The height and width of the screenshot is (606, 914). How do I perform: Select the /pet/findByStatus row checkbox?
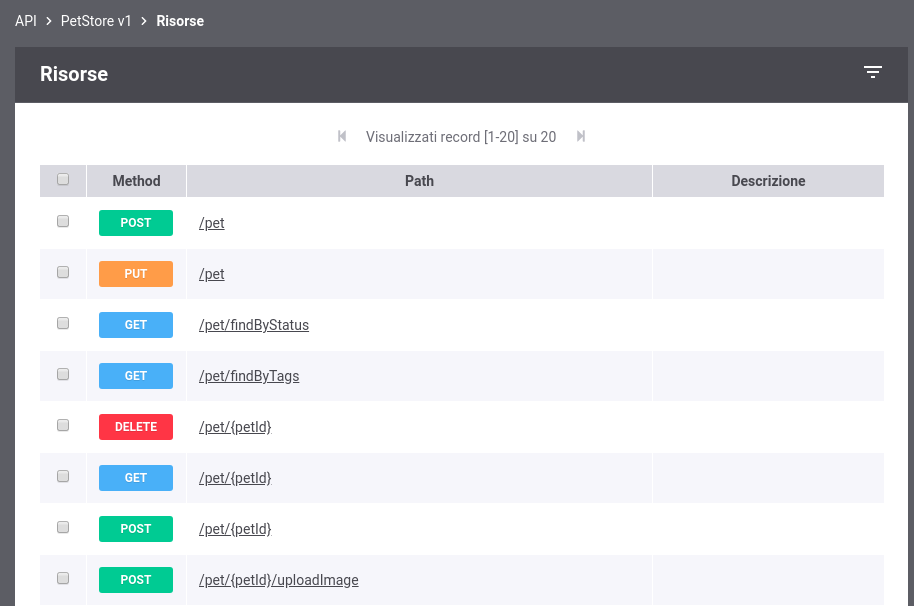63,323
